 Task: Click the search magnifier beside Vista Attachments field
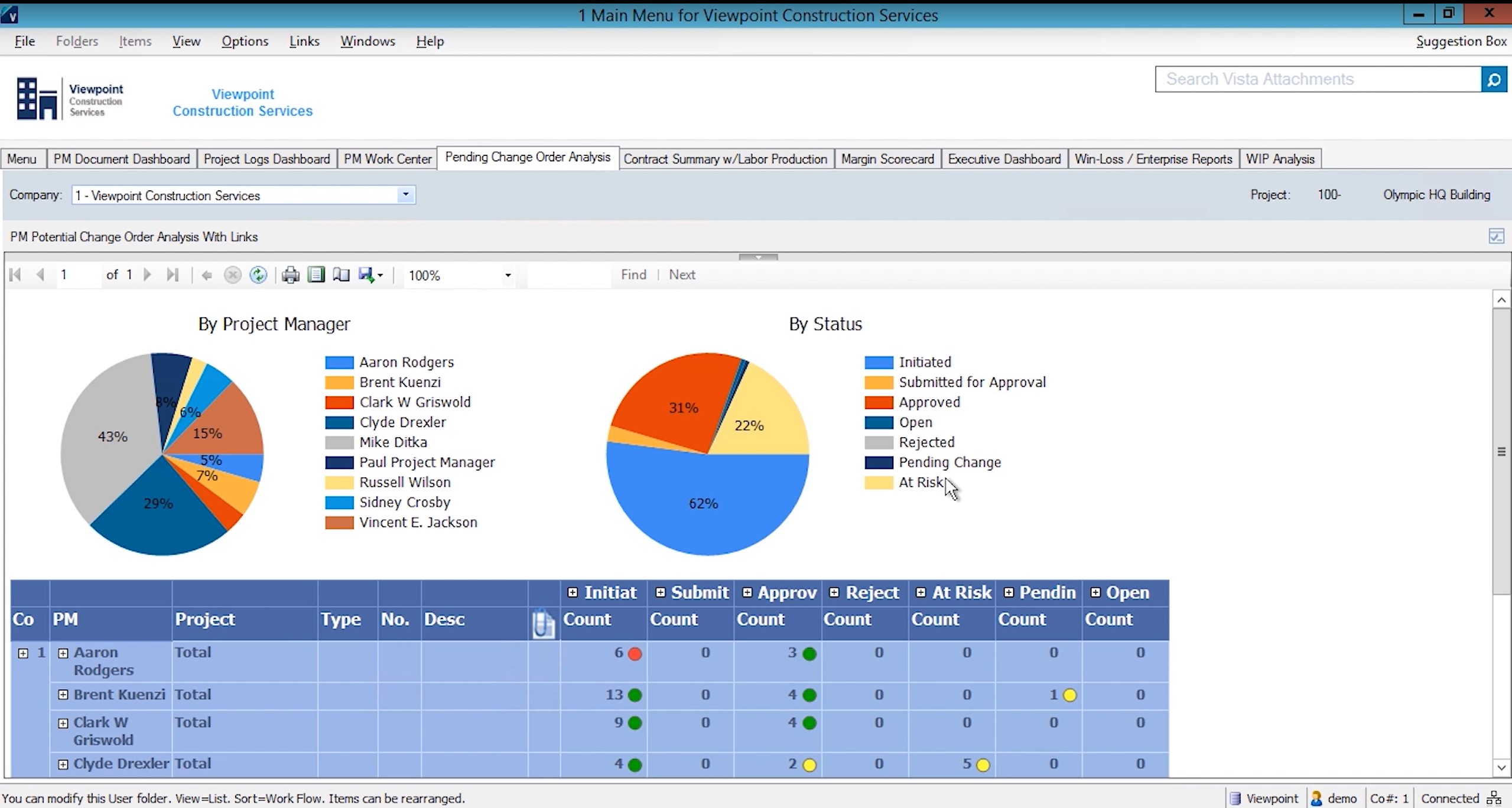[x=1494, y=79]
